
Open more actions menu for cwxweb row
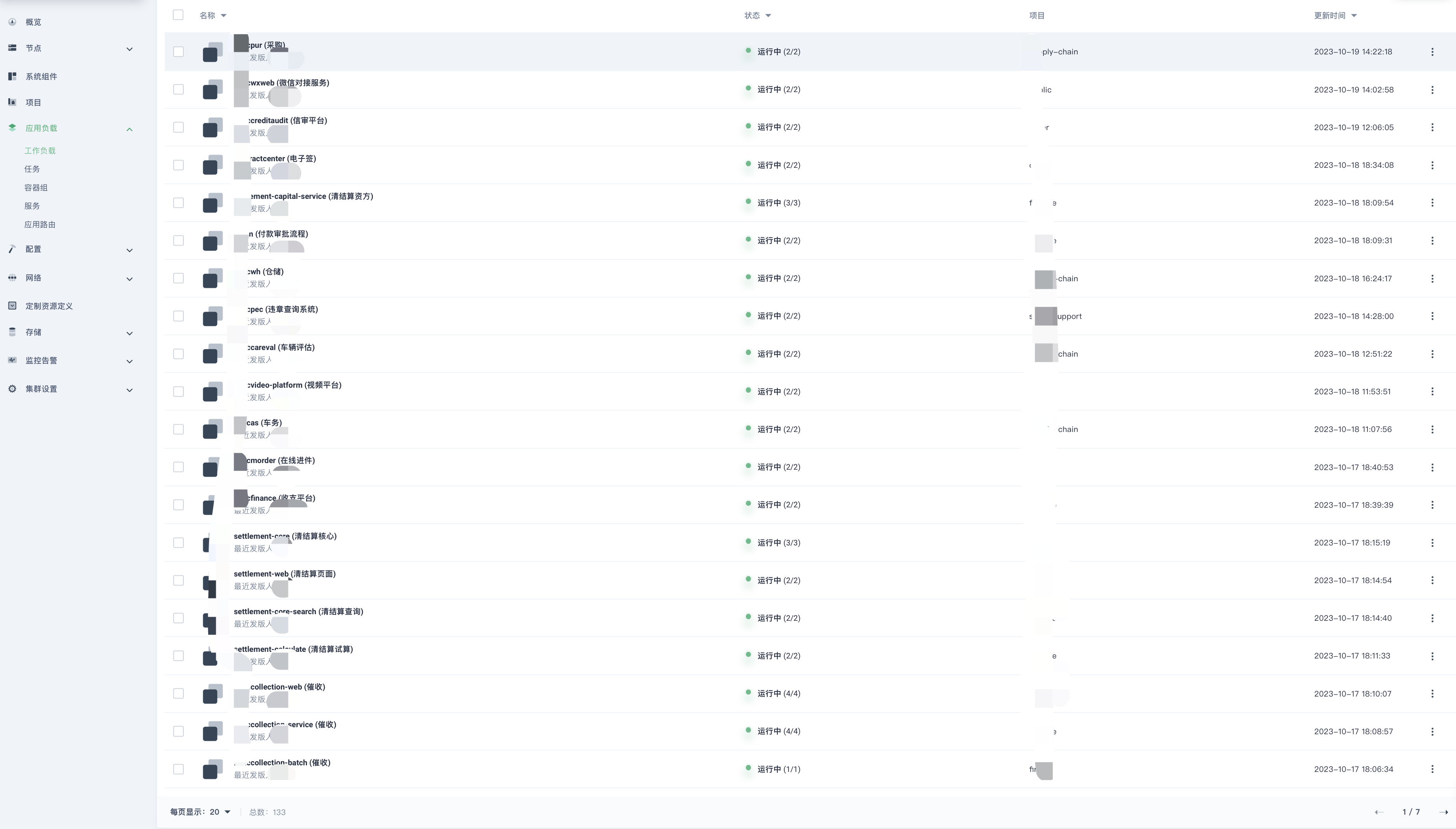coord(1432,89)
